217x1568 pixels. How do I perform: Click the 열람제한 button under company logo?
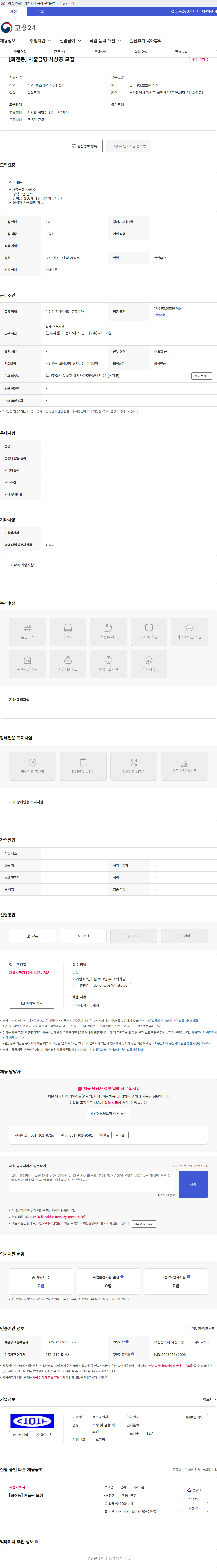(44, 1435)
